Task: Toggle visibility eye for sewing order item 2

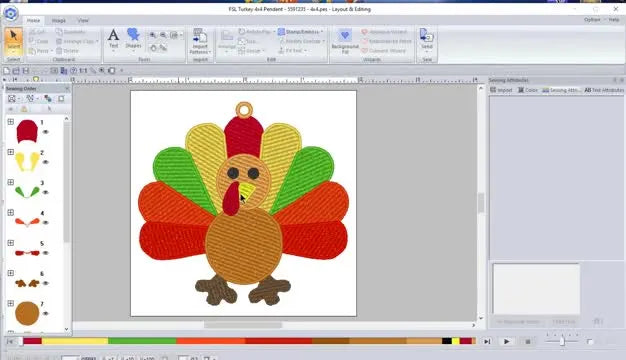Action: pos(46,162)
